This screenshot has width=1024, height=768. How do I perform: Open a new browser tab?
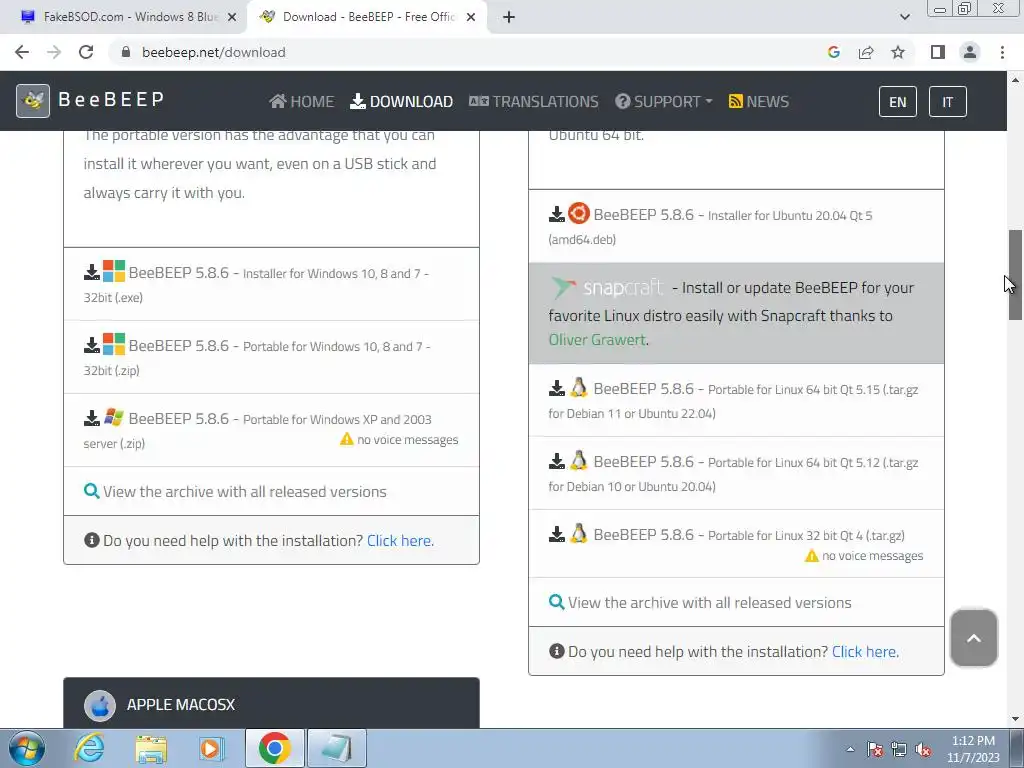click(509, 17)
